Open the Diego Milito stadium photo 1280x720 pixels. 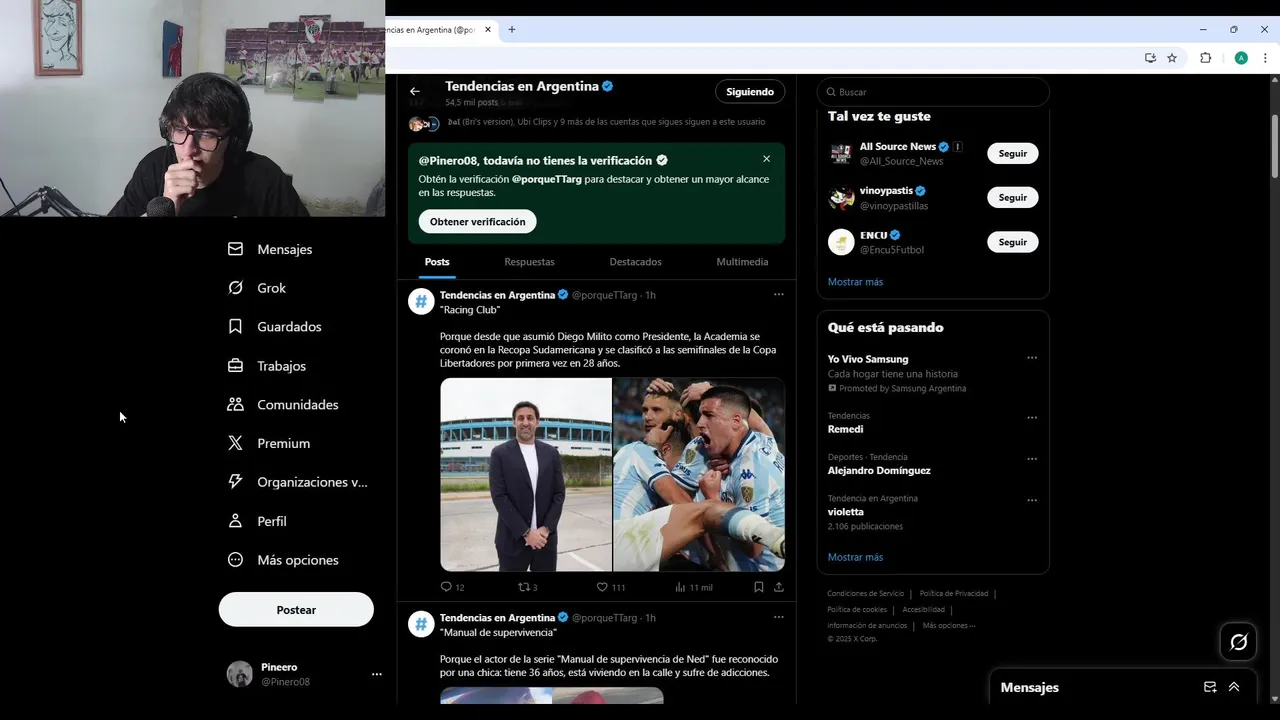click(526, 474)
